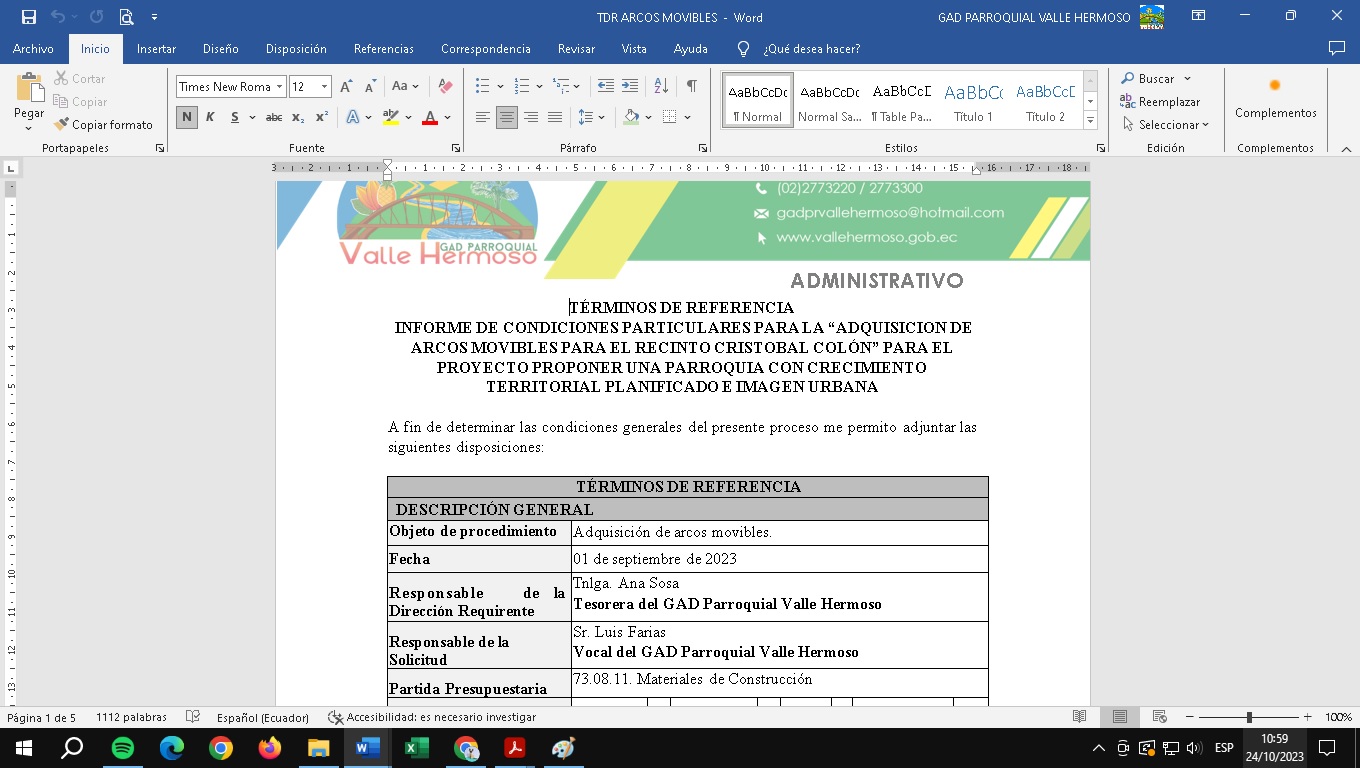
Task: Increase font size with grow icon
Action: (x=346, y=87)
